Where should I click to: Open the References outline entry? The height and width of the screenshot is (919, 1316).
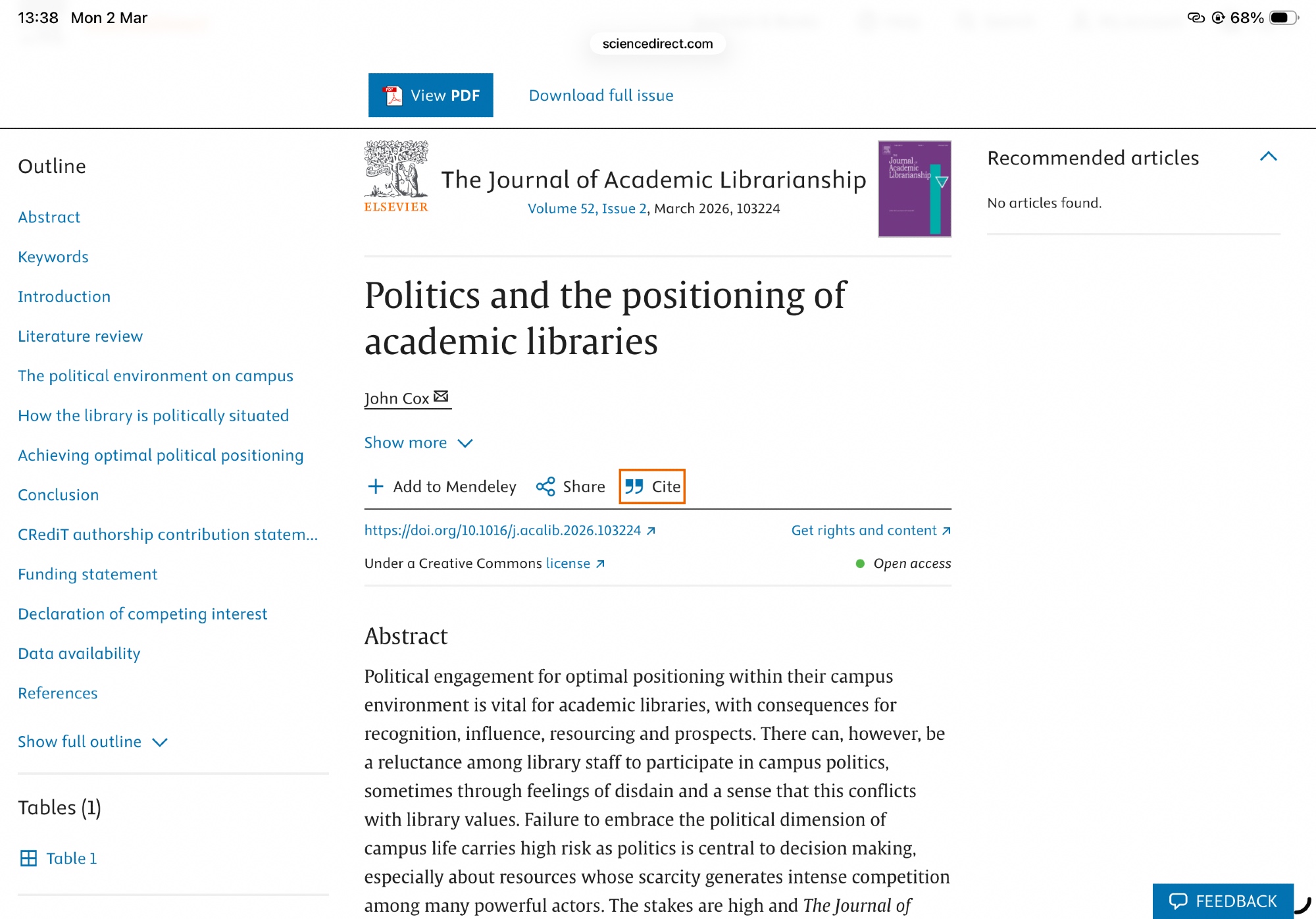(58, 693)
